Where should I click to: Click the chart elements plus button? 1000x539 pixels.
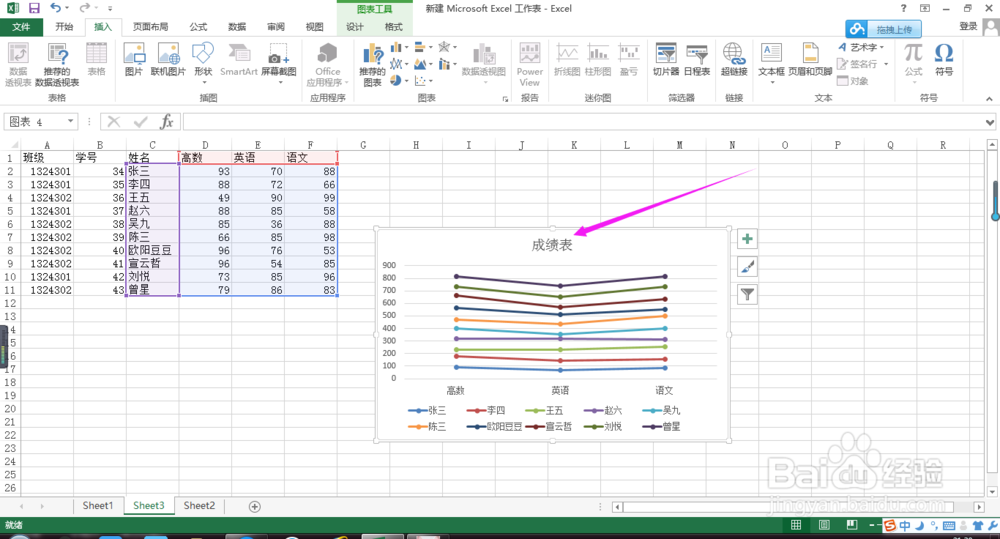coord(747,239)
